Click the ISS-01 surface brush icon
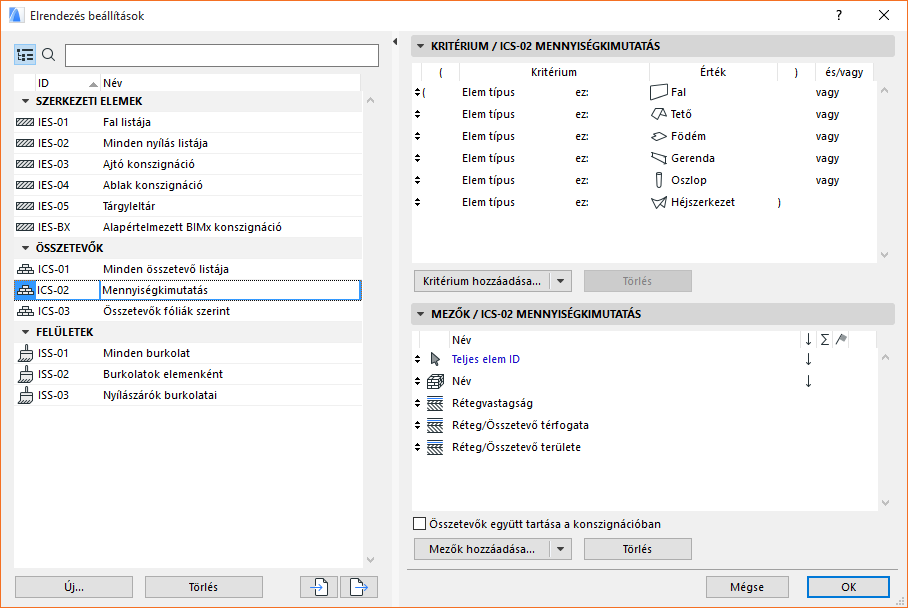The height and width of the screenshot is (608, 908). [25, 353]
